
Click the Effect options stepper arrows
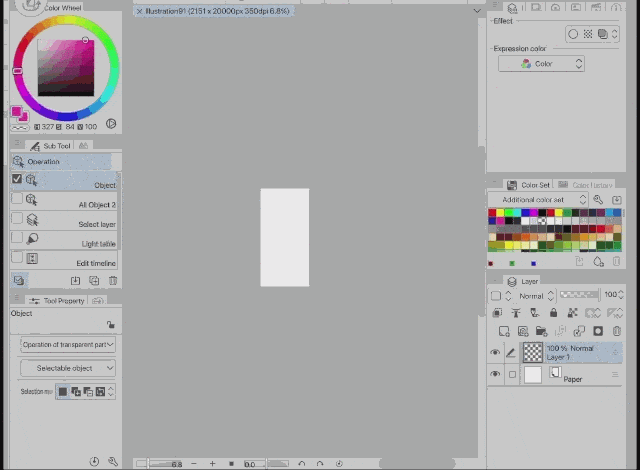point(615,34)
